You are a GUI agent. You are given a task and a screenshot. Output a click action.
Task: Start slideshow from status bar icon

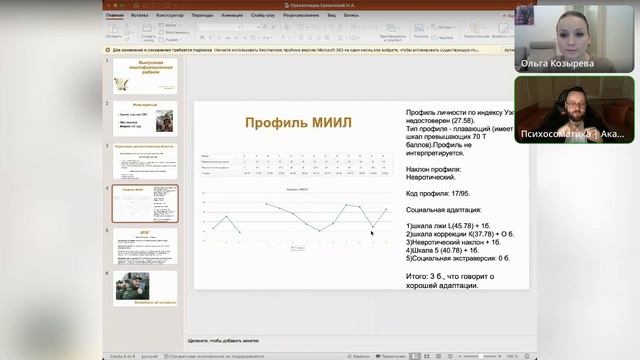(450, 356)
